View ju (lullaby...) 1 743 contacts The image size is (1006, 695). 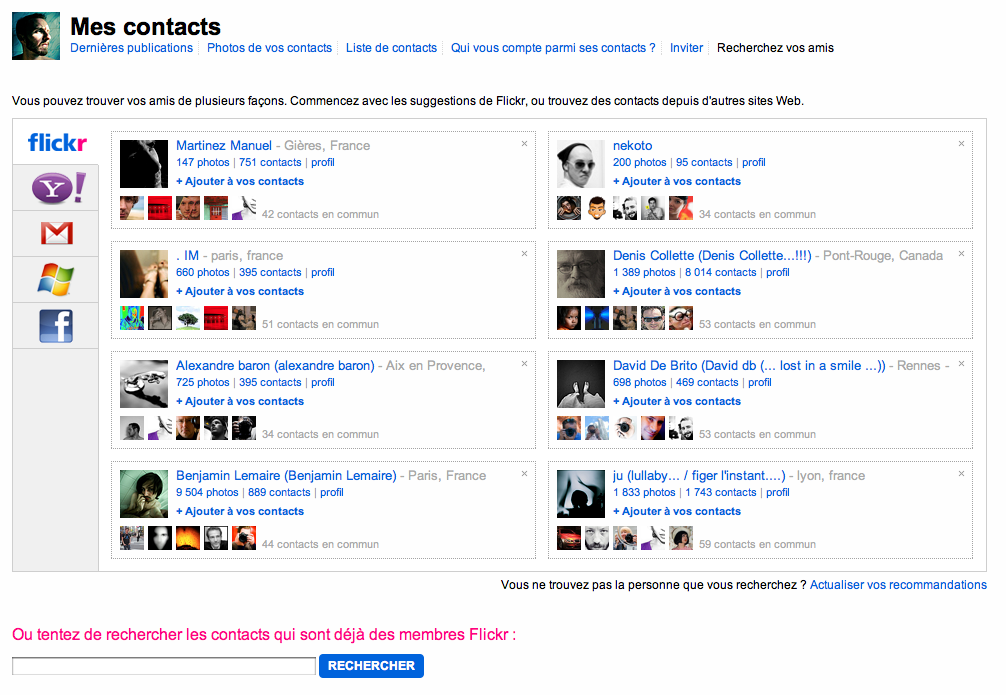click(721, 492)
